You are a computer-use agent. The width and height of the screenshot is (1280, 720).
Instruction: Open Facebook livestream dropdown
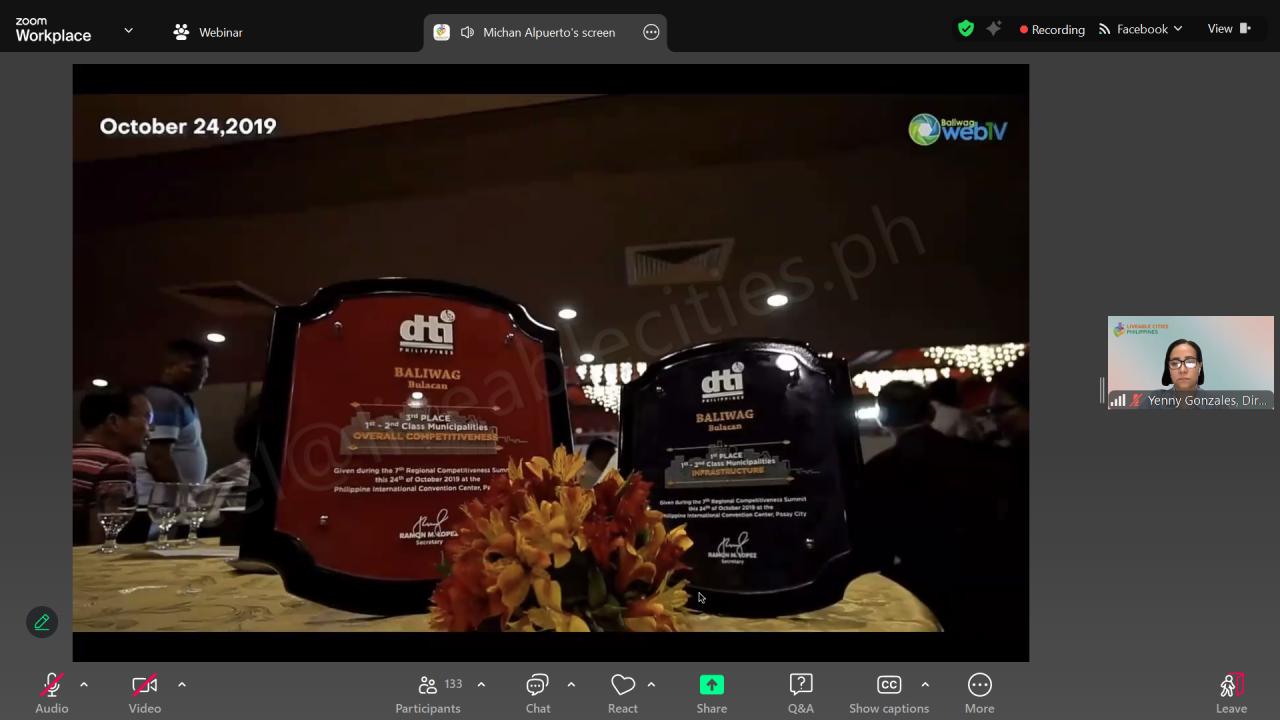point(1140,29)
